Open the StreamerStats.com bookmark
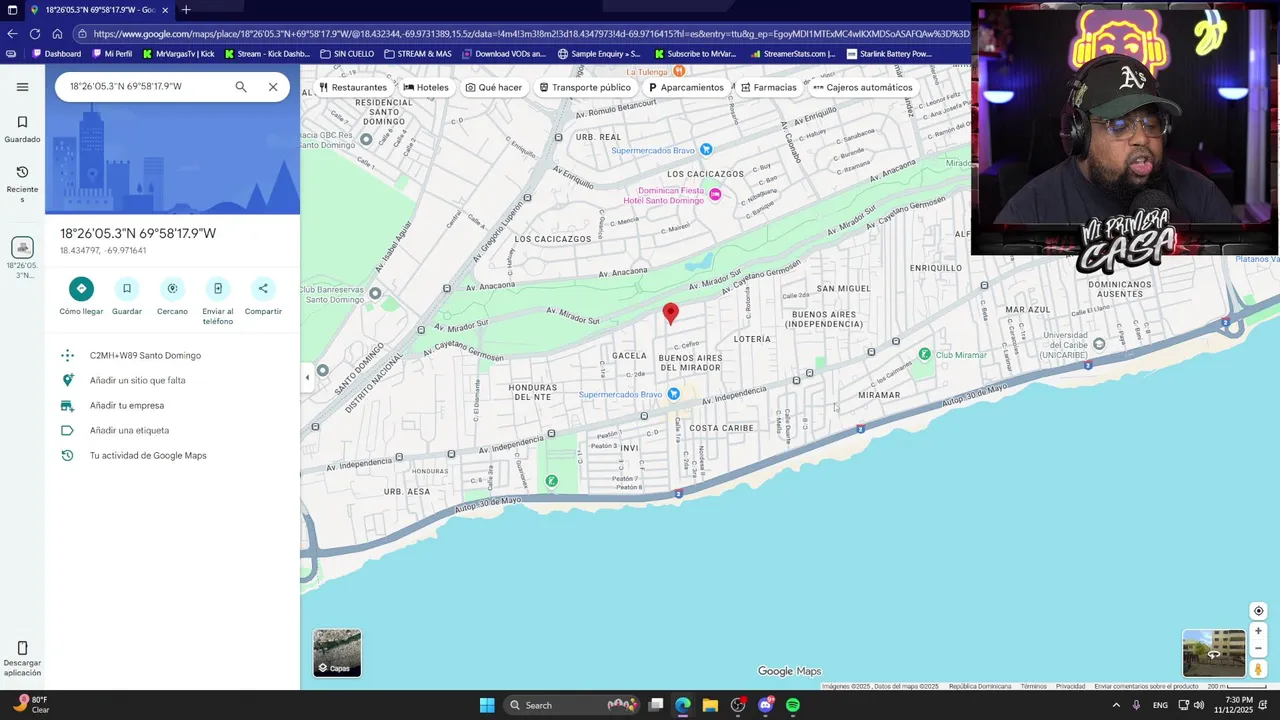Screen dimensions: 1280x720 793,54
